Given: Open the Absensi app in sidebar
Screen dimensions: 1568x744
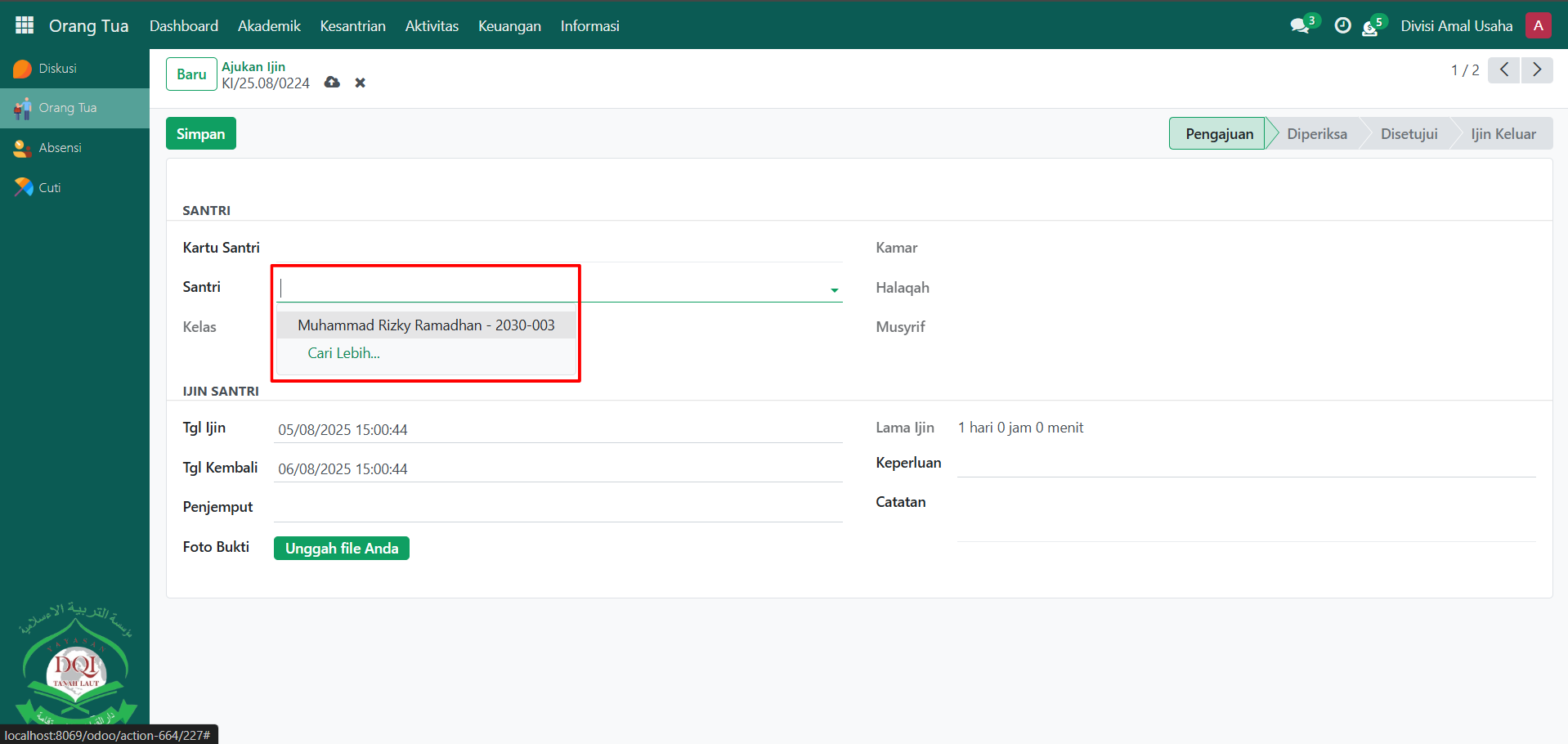Looking at the screenshot, I should [x=60, y=148].
